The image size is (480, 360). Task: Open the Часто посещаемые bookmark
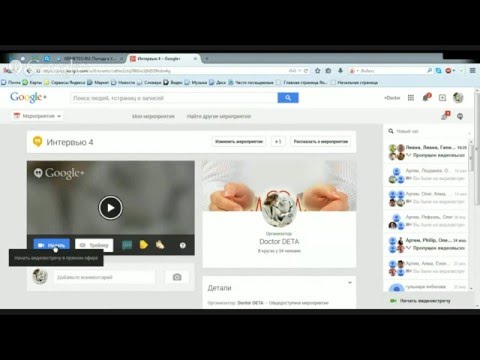pyautogui.click(x=251, y=82)
